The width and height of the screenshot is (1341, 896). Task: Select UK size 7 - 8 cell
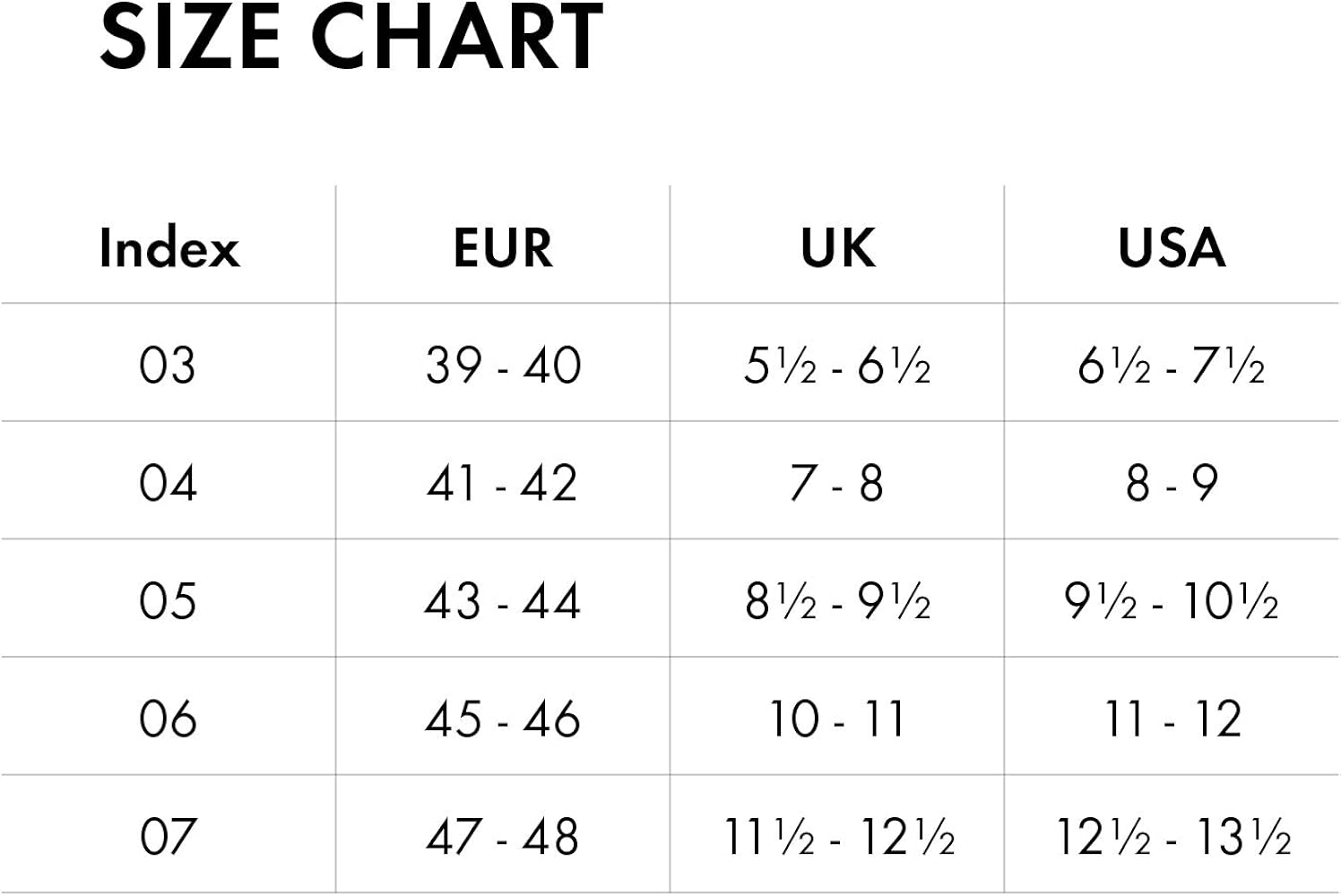coord(837,483)
